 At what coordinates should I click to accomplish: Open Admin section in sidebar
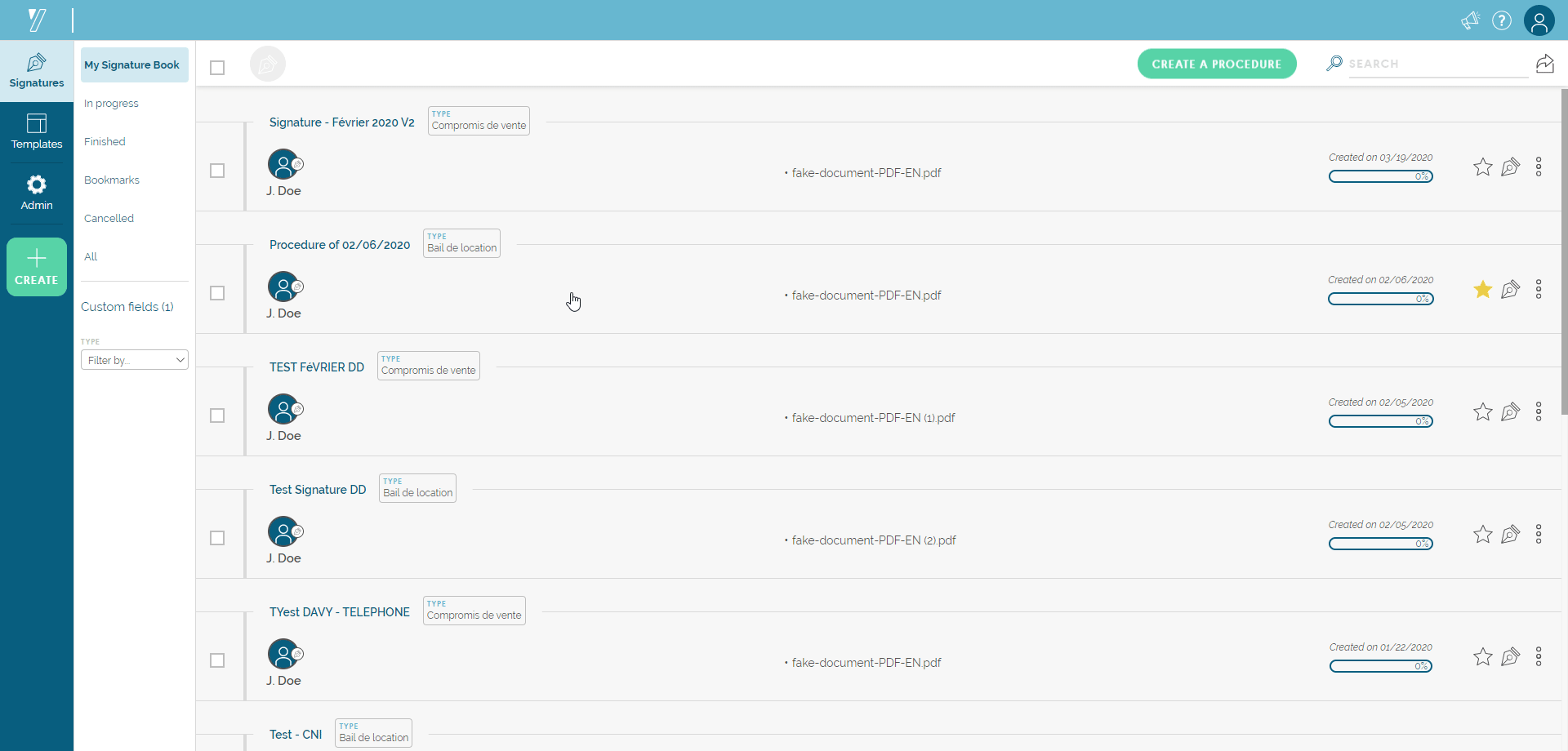point(37,193)
